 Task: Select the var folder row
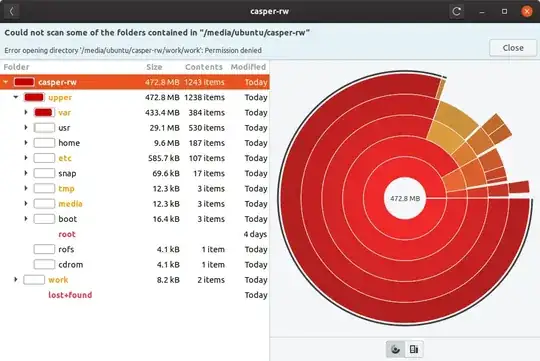tap(135, 112)
